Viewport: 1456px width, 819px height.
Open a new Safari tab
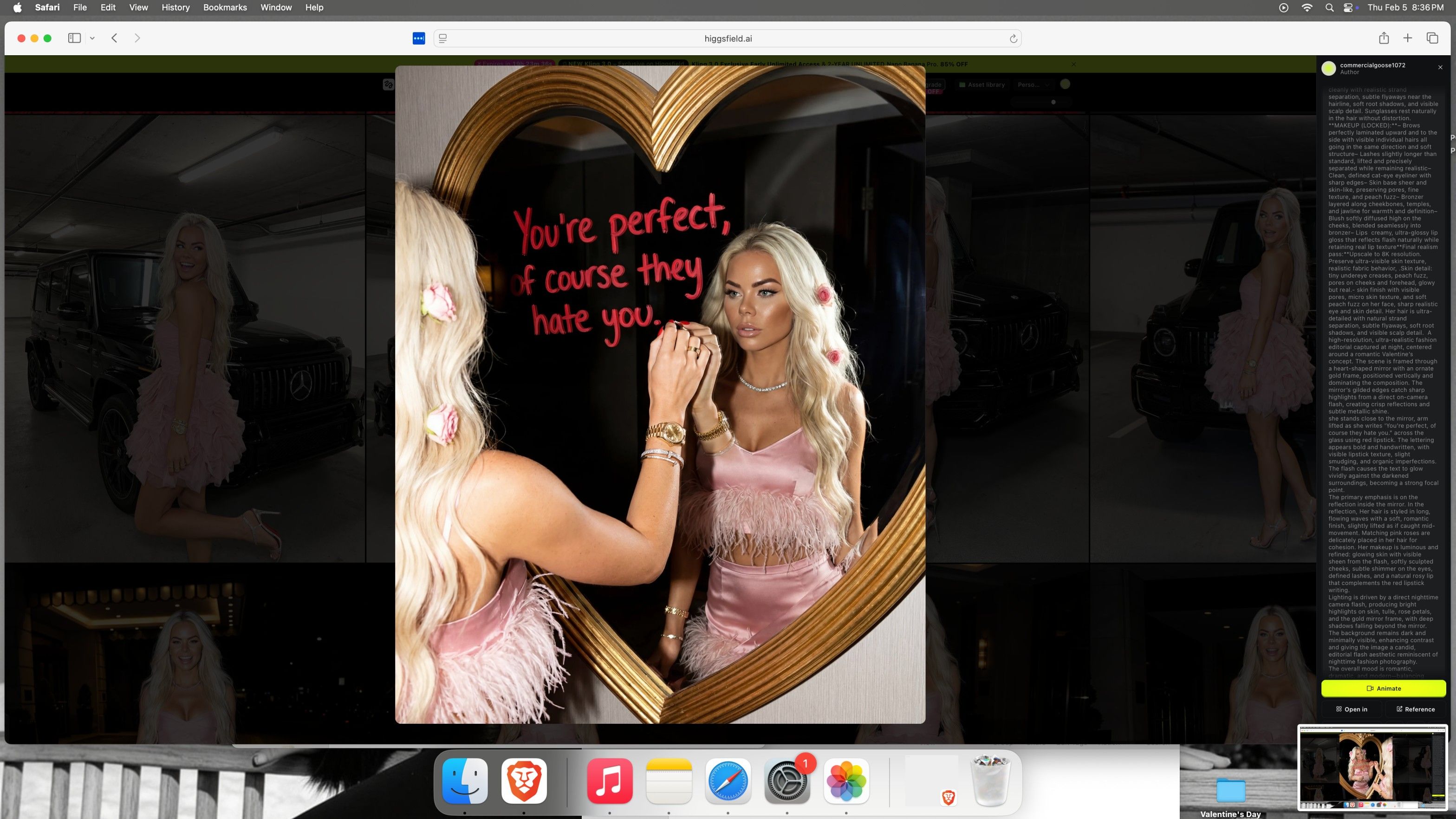pyautogui.click(x=1407, y=38)
